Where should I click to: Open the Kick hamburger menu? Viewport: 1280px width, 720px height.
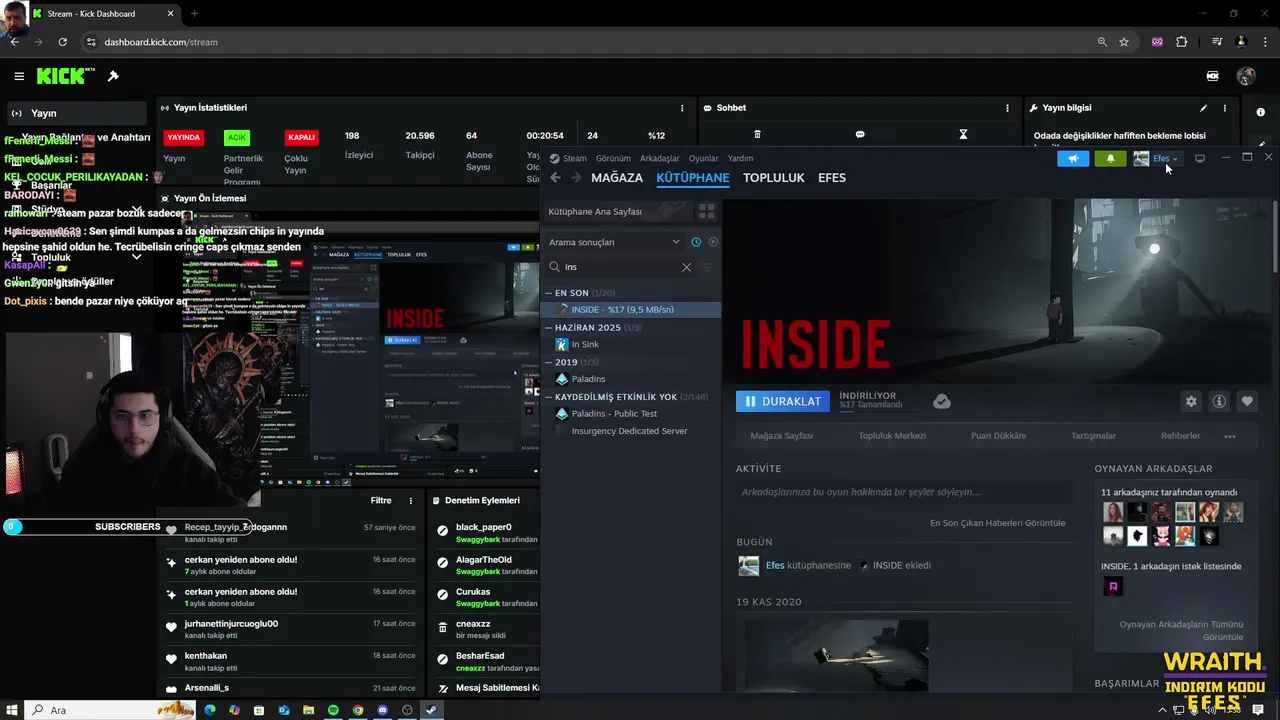(19, 76)
